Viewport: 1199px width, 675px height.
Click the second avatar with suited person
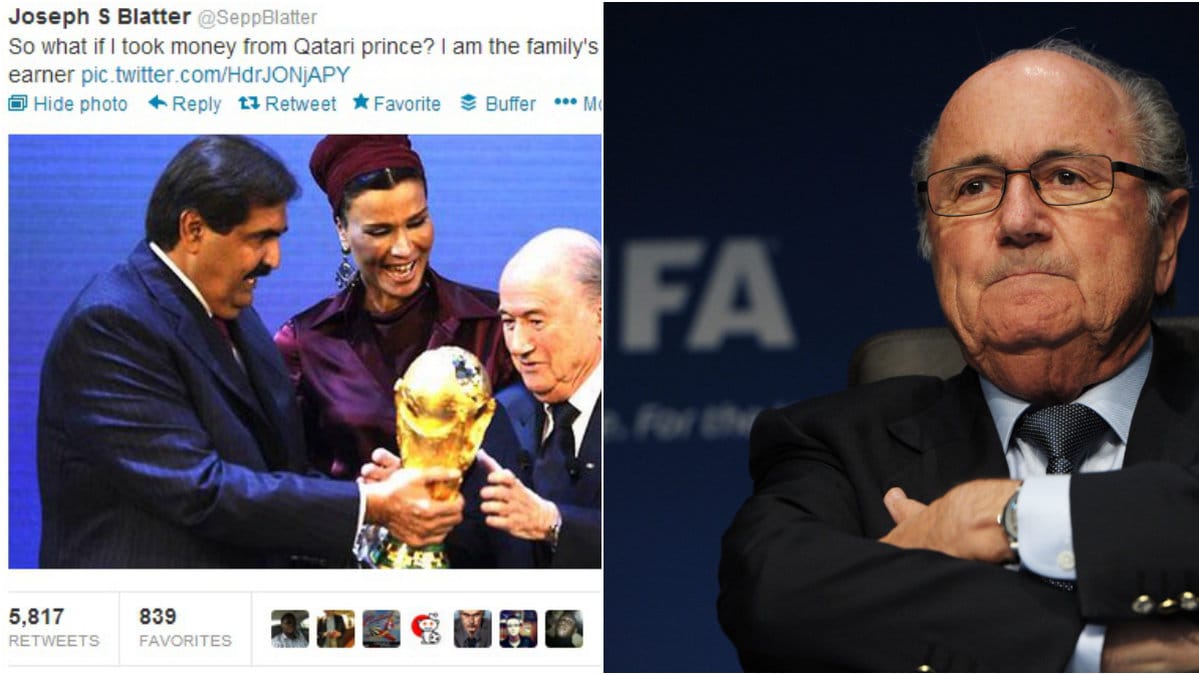click(336, 628)
